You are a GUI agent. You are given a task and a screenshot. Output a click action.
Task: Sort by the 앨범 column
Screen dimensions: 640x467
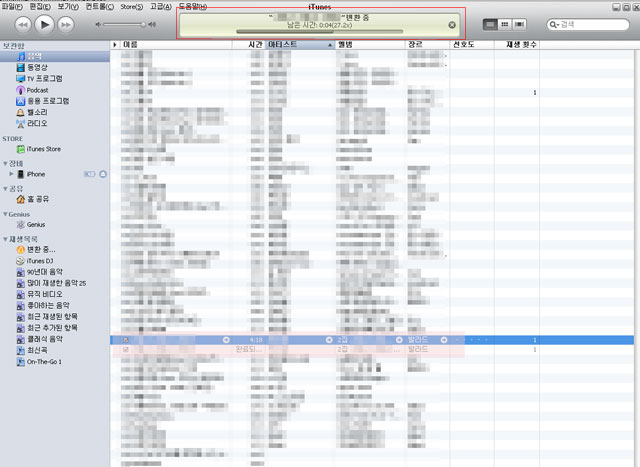point(370,44)
